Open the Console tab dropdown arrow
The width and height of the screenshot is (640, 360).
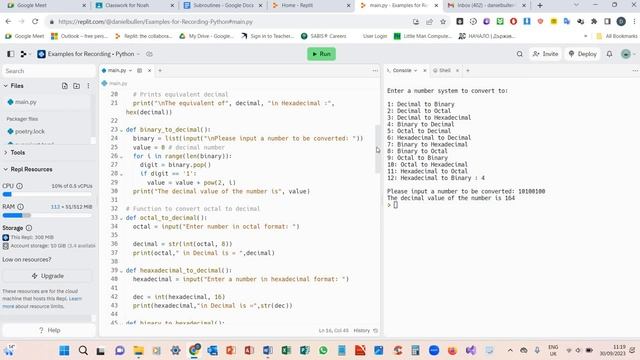(x=416, y=71)
